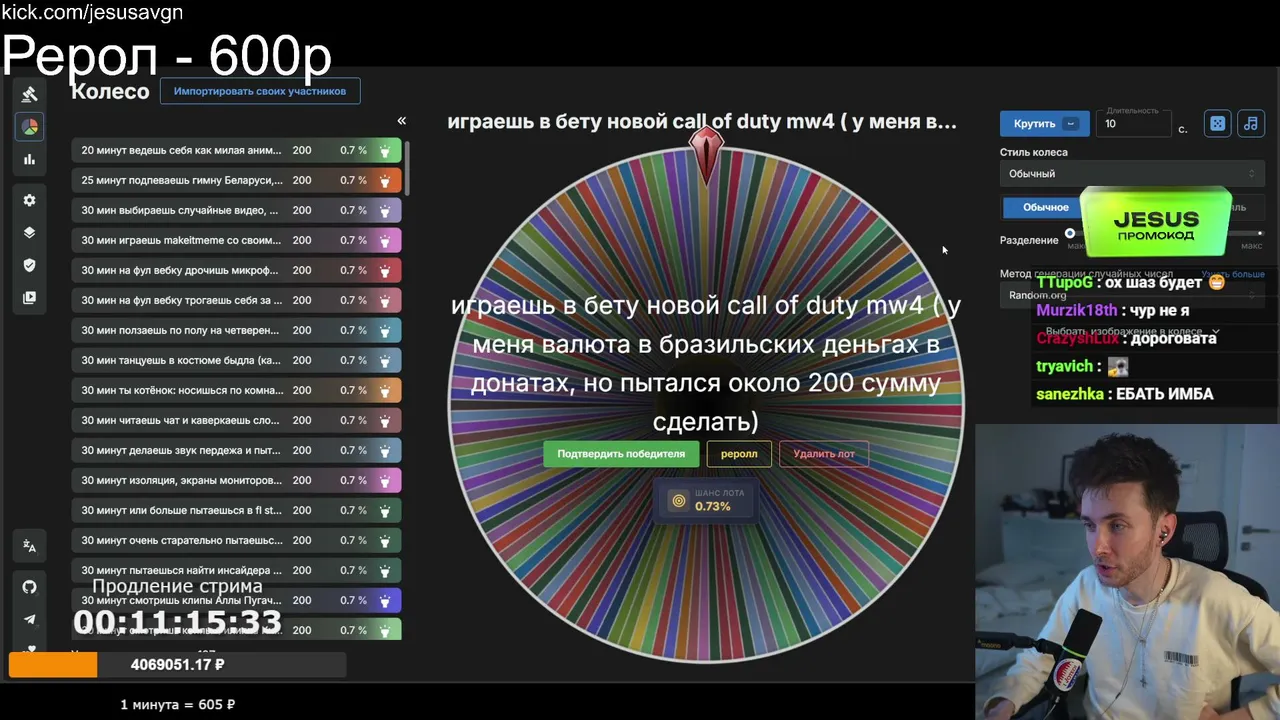Viewport: 1280px width, 720px height.
Task: Click lightbulb icon on '30 мин выбираешь случайные видео' row
Action: pyautogui.click(x=385, y=211)
